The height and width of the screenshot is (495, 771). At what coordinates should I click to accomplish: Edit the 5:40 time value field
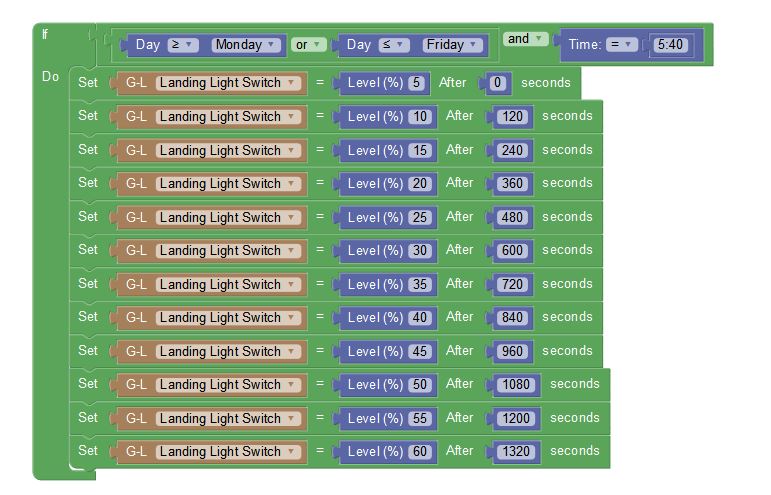pyautogui.click(x=670, y=45)
